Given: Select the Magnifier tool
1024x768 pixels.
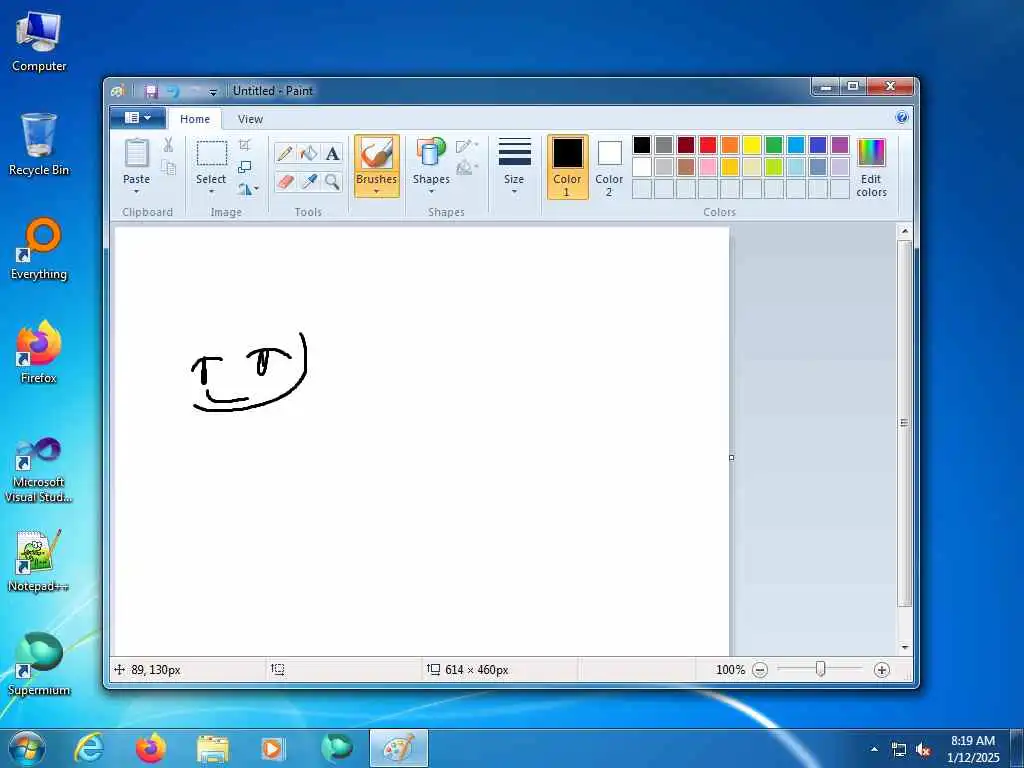Looking at the screenshot, I should [x=332, y=182].
